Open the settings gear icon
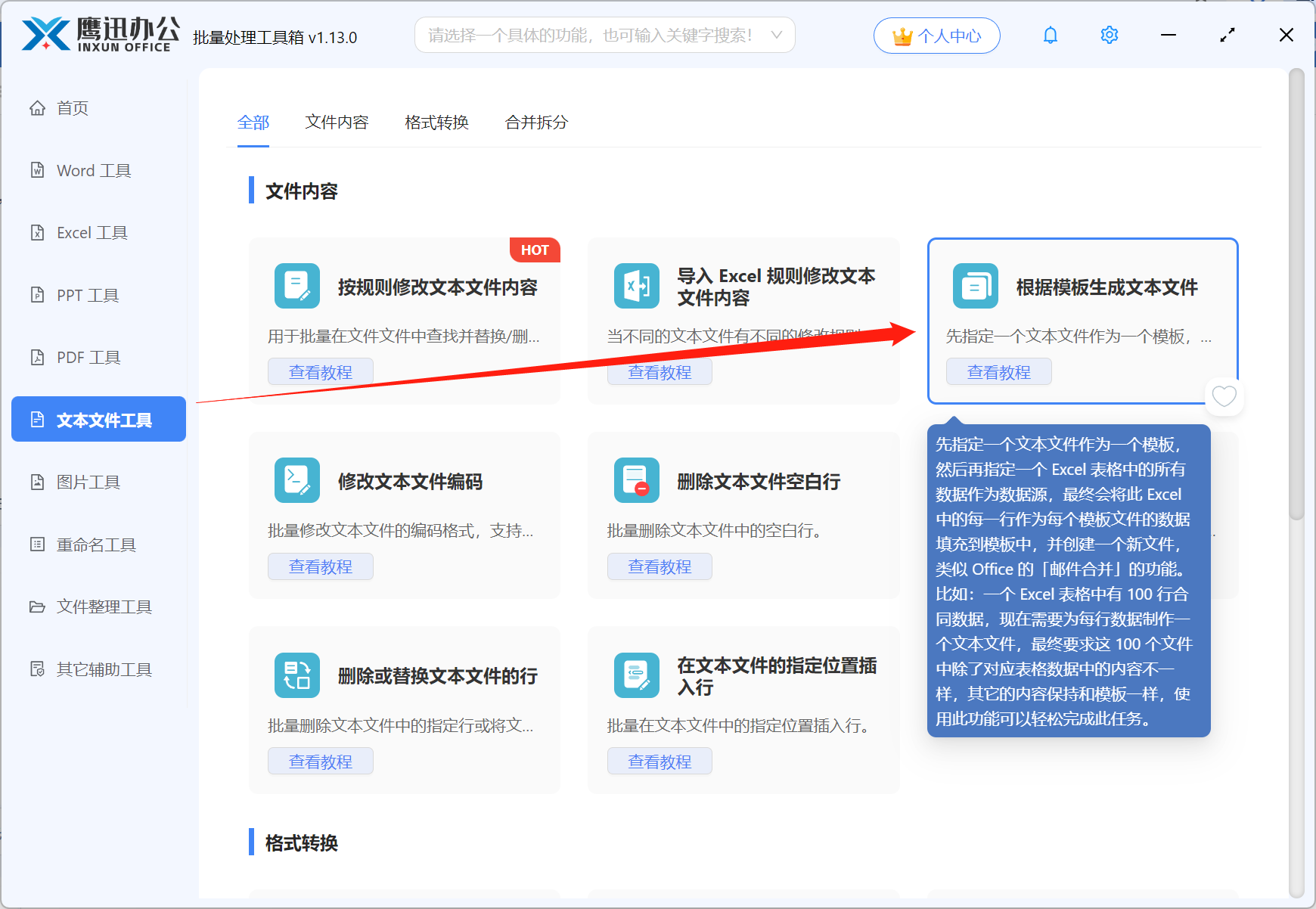The height and width of the screenshot is (909, 1316). click(x=1109, y=35)
